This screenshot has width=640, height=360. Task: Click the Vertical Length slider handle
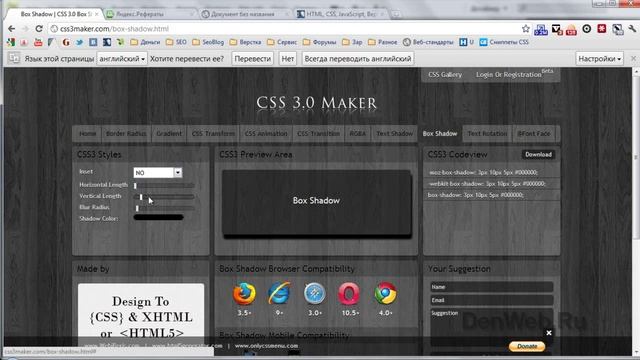(141, 197)
